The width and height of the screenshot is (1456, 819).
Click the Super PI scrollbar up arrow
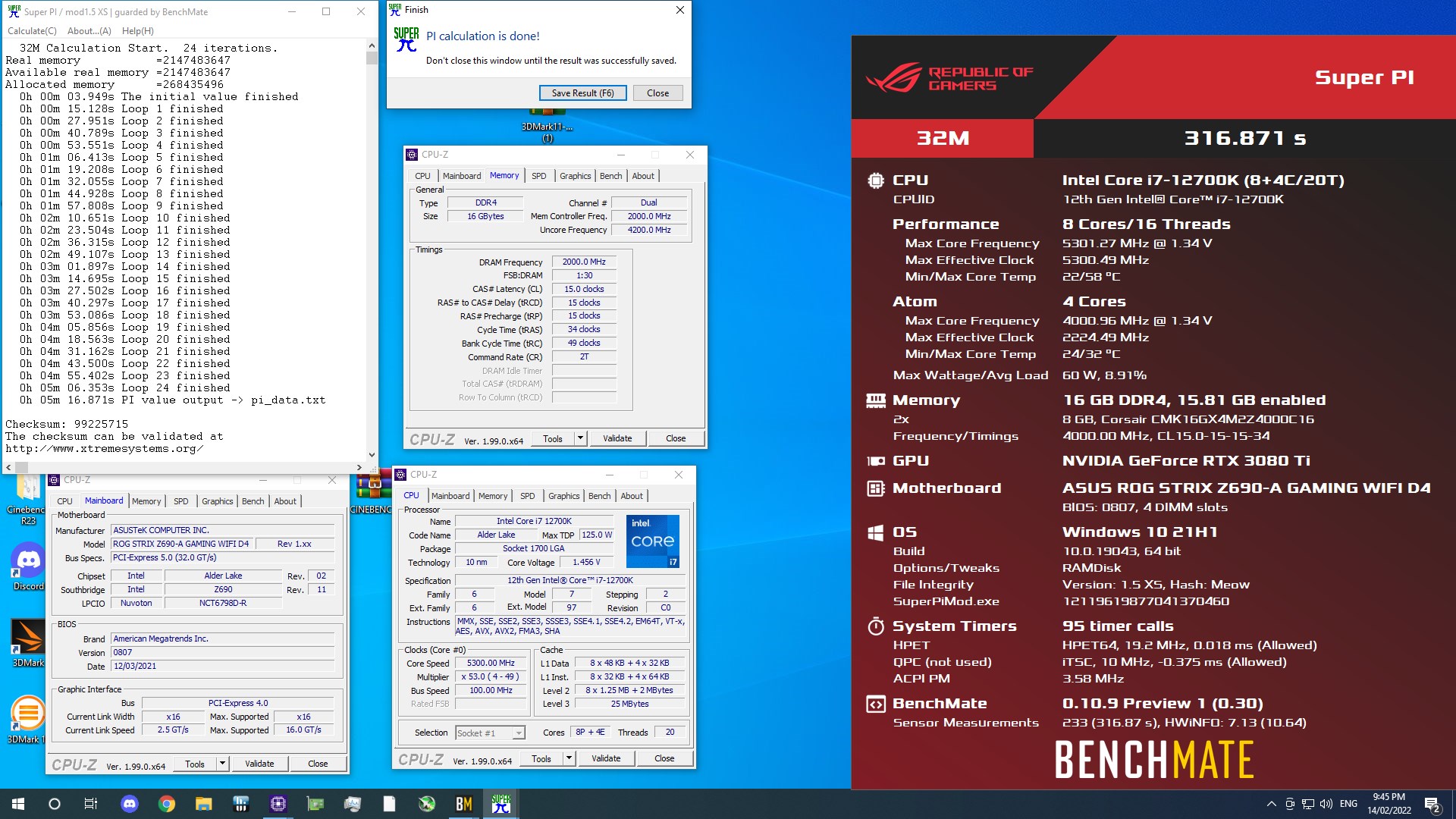(x=372, y=46)
